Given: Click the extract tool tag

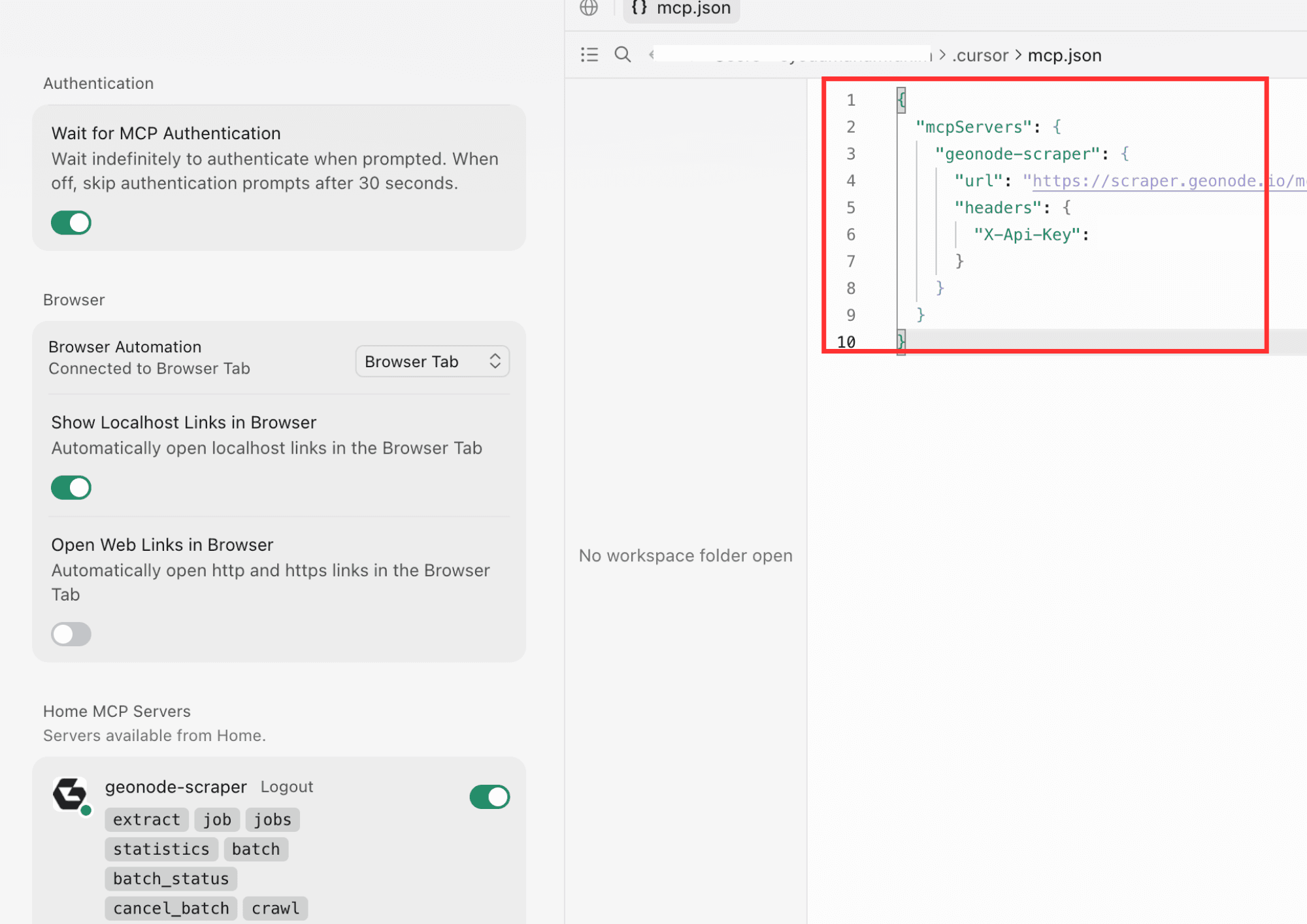Looking at the screenshot, I should pyautogui.click(x=146, y=819).
